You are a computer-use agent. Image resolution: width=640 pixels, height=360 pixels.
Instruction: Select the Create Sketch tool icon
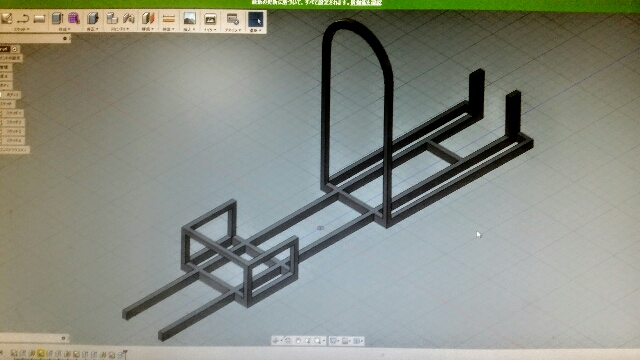6,18
